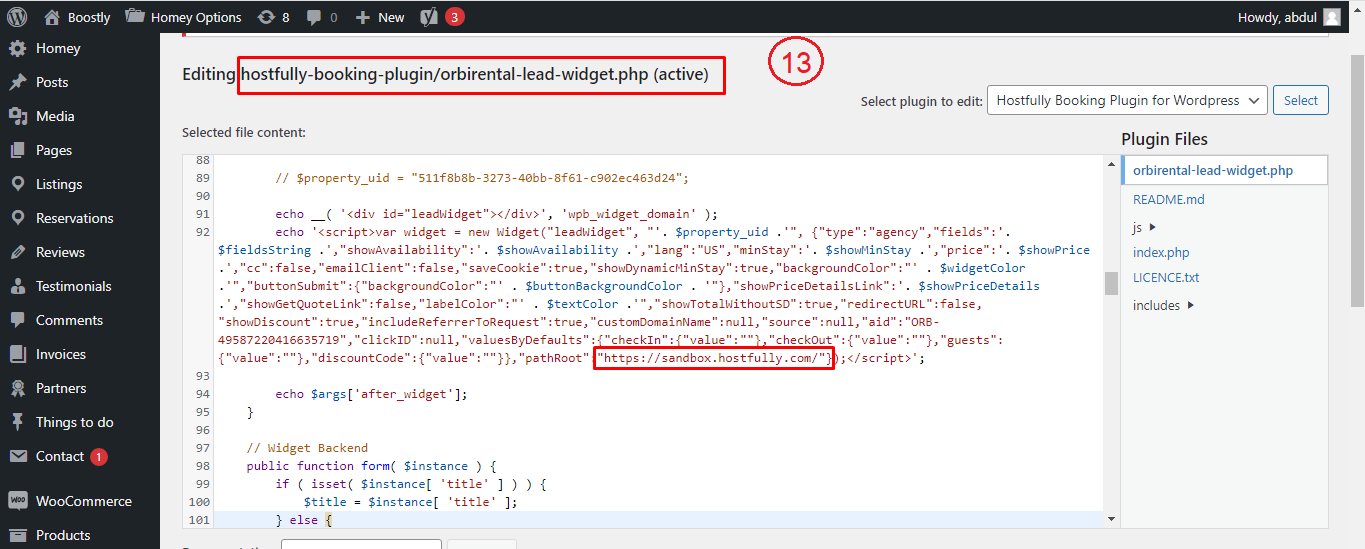Click the Partners icon in sidebar
Image resolution: width=1365 pixels, height=549 pixels.
[x=17, y=388]
